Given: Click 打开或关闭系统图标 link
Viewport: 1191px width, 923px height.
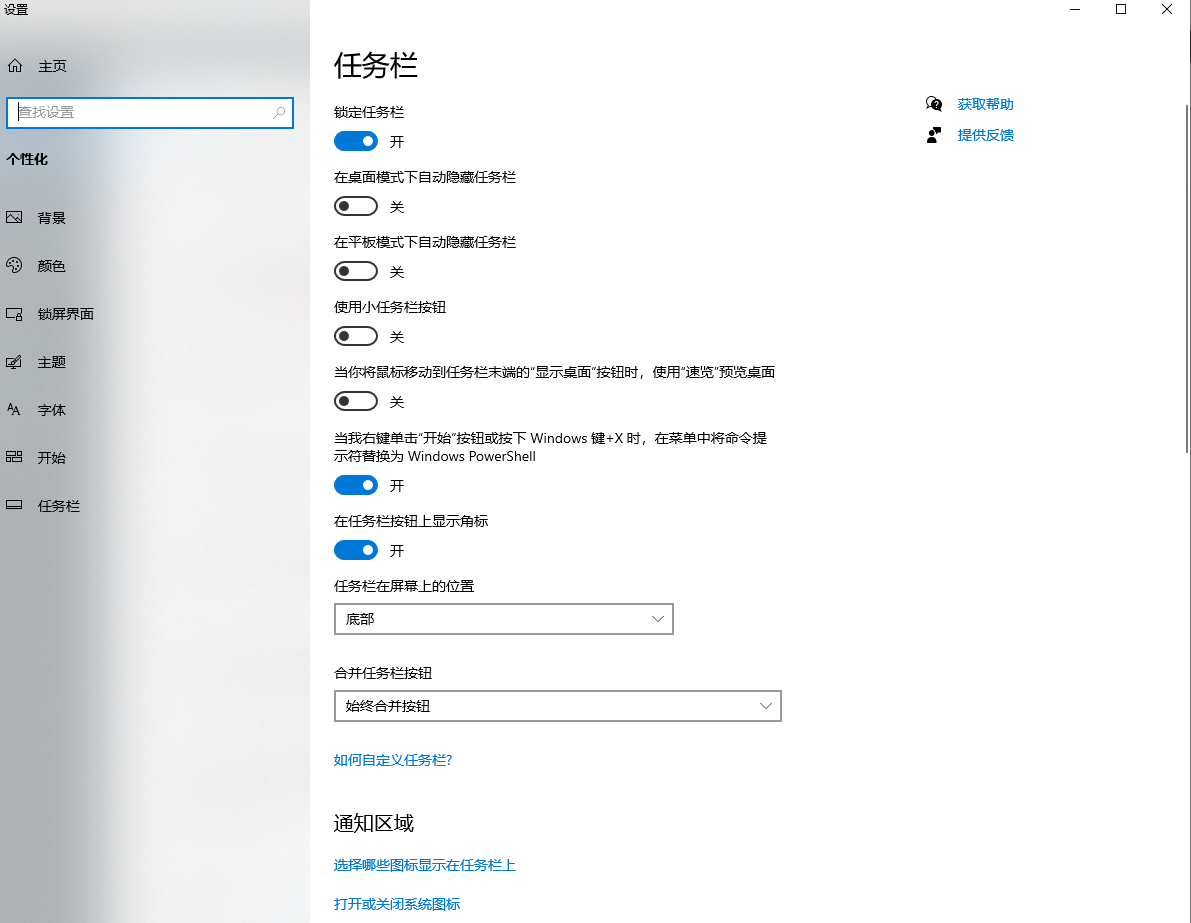Looking at the screenshot, I should click(396, 904).
